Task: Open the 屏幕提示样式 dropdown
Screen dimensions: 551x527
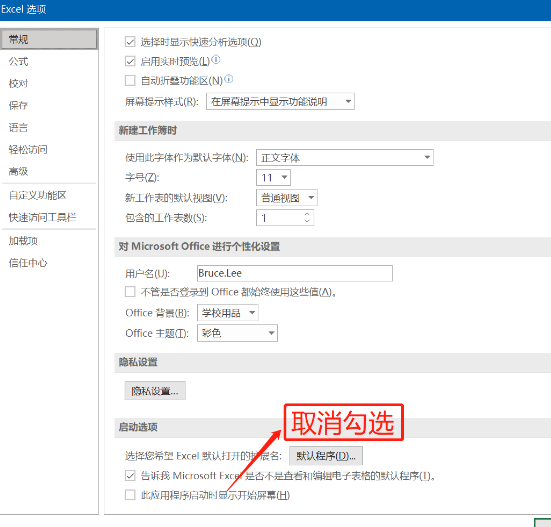Action: point(280,102)
